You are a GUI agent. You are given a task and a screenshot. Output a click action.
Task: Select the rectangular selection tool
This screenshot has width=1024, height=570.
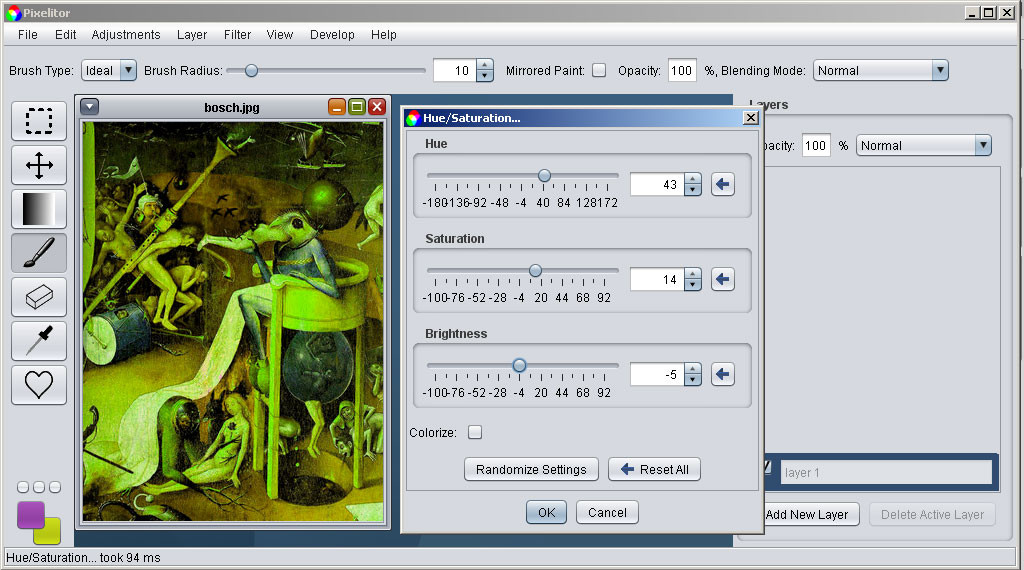[x=39, y=121]
